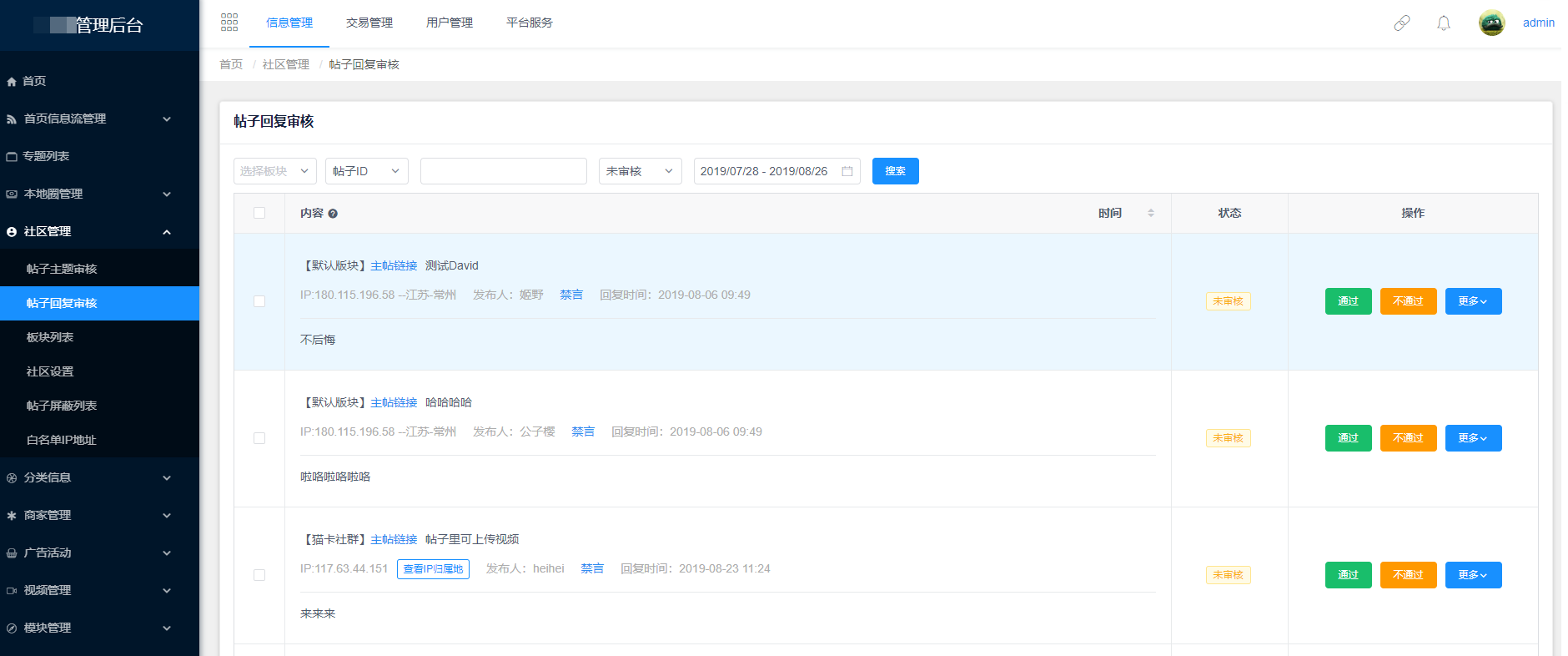Click the admin avatar picture
The height and width of the screenshot is (656, 1568).
click(1492, 23)
